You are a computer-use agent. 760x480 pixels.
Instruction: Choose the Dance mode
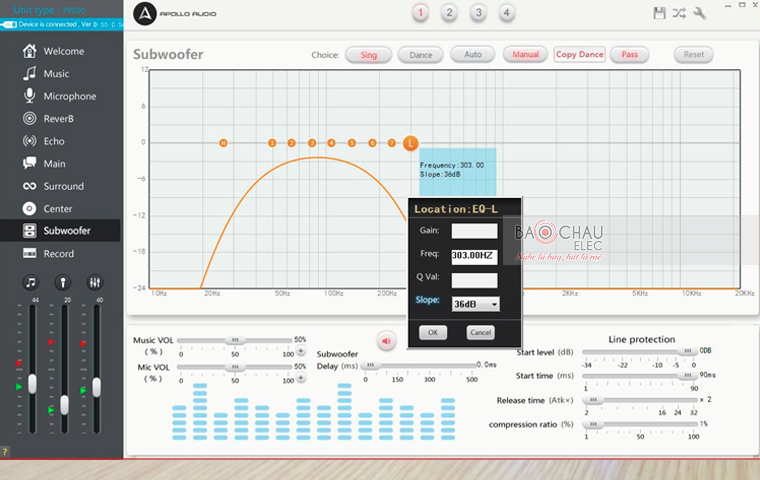(421, 55)
